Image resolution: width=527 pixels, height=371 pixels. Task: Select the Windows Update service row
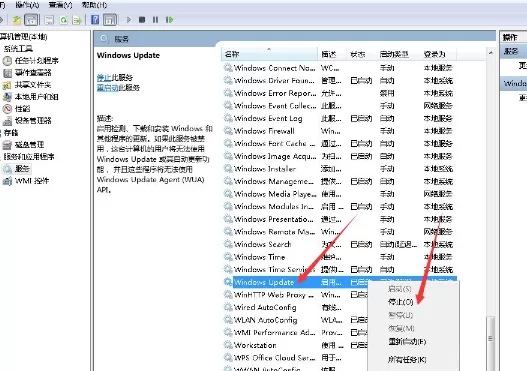click(339, 282)
